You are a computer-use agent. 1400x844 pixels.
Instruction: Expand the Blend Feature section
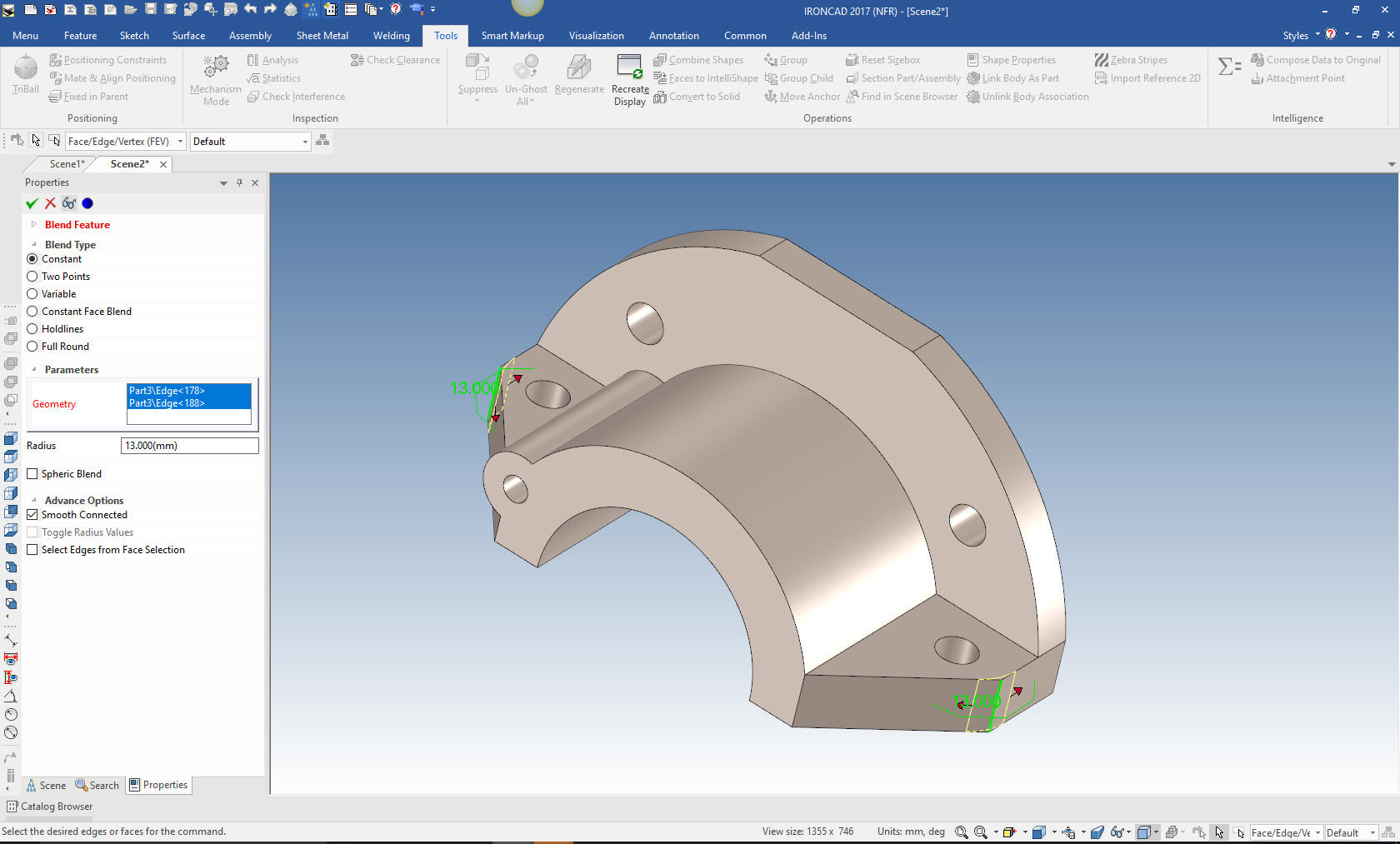point(33,225)
